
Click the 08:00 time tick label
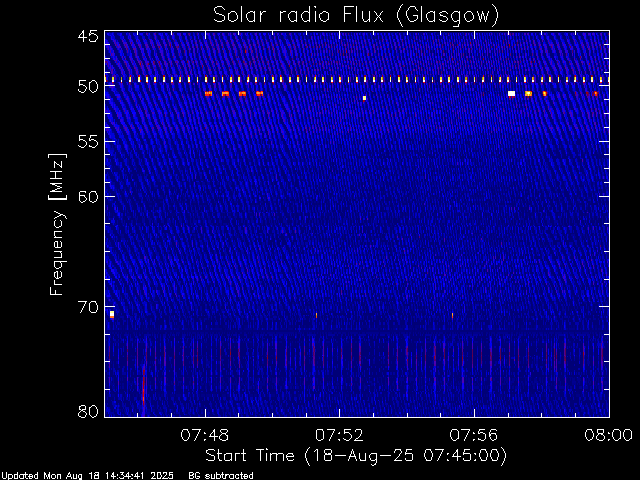click(609, 435)
